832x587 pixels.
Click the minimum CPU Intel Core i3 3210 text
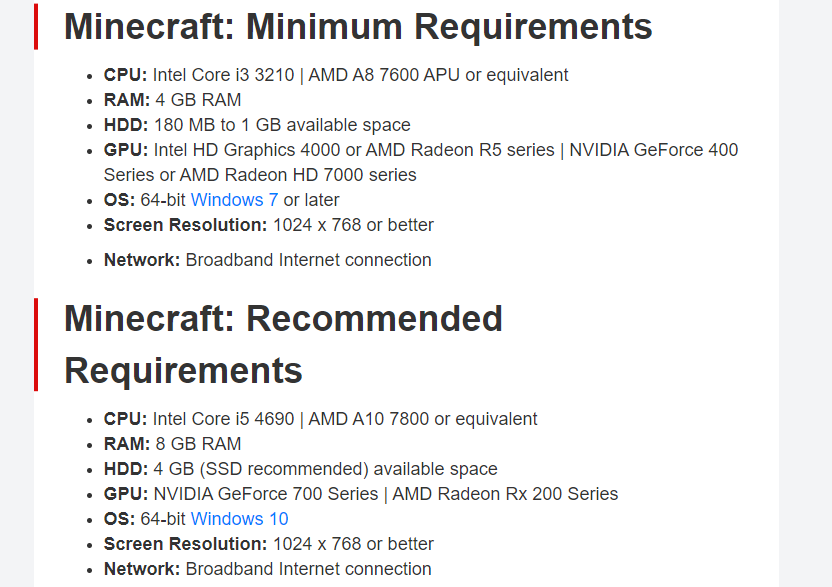pyautogui.click(x=223, y=75)
